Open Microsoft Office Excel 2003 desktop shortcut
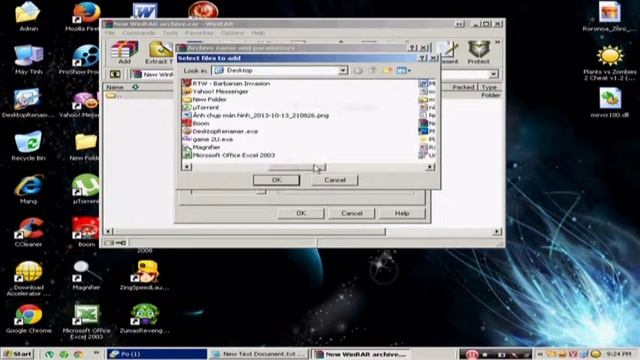The width and height of the screenshot is (640, 360). (x=86, y=322)
